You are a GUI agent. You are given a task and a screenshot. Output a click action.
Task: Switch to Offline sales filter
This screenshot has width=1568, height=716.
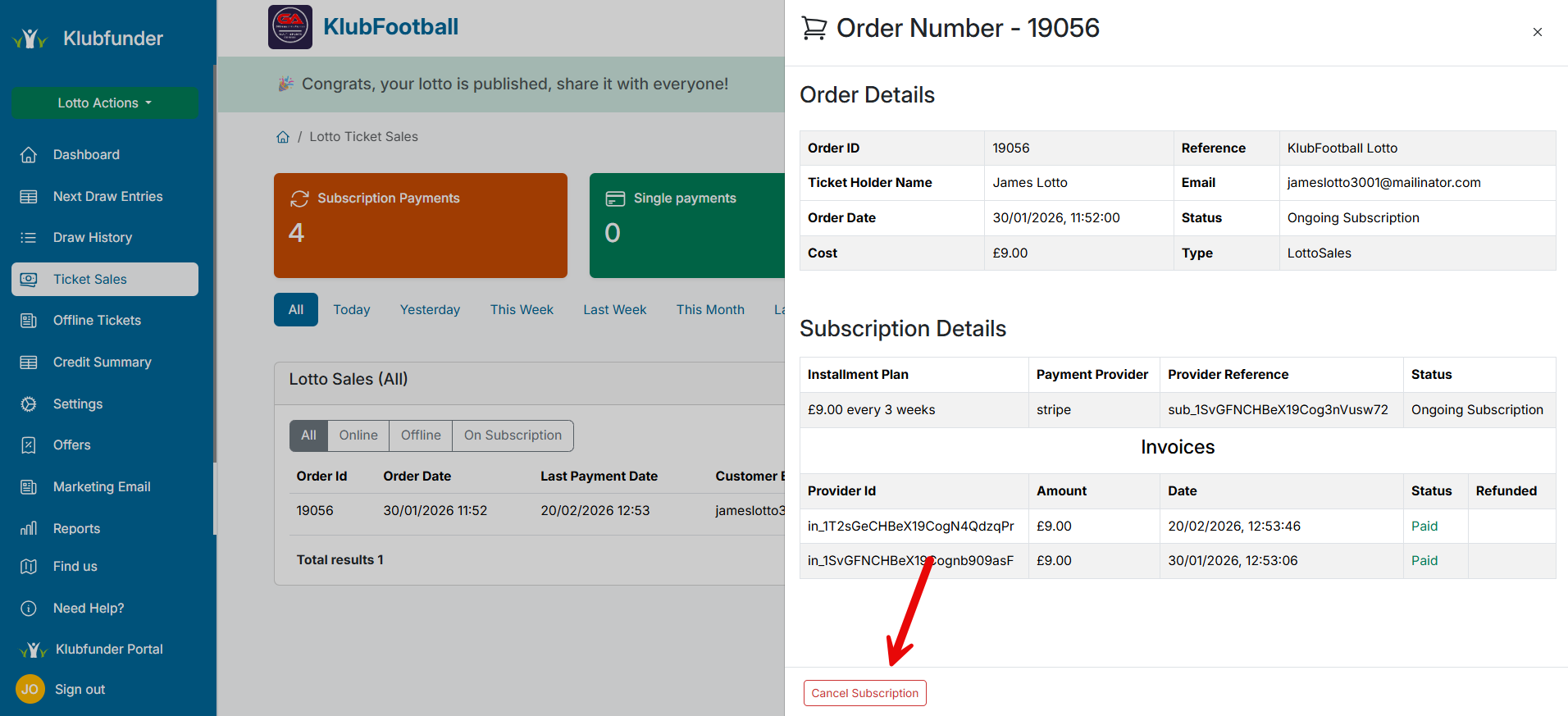point(421,436)
